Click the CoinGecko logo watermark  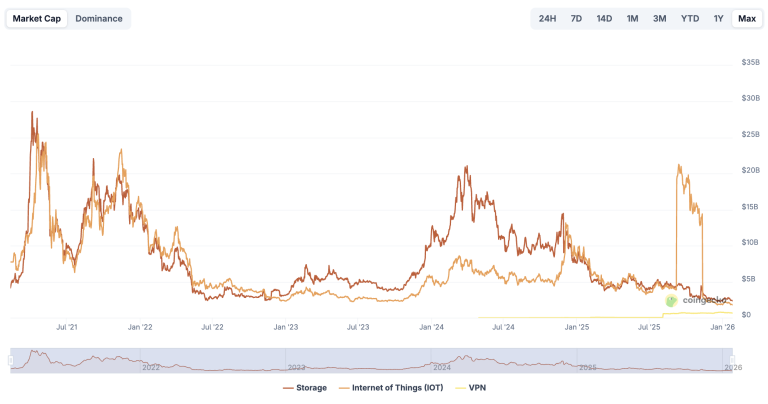tap(696, 300)
